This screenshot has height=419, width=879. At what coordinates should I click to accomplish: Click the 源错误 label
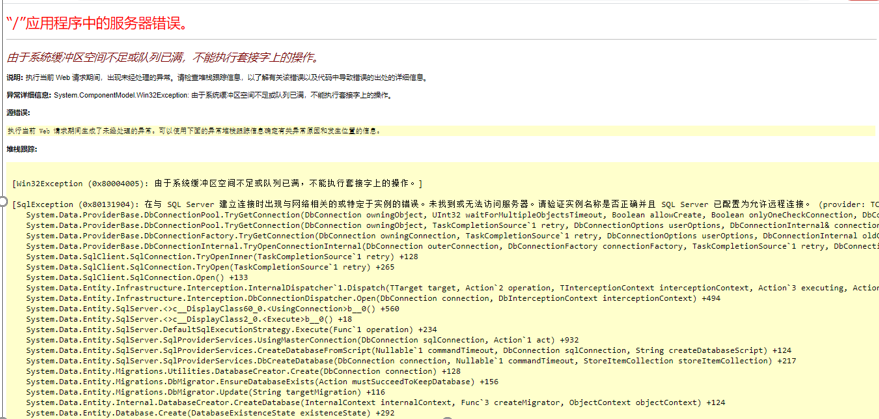18,112
